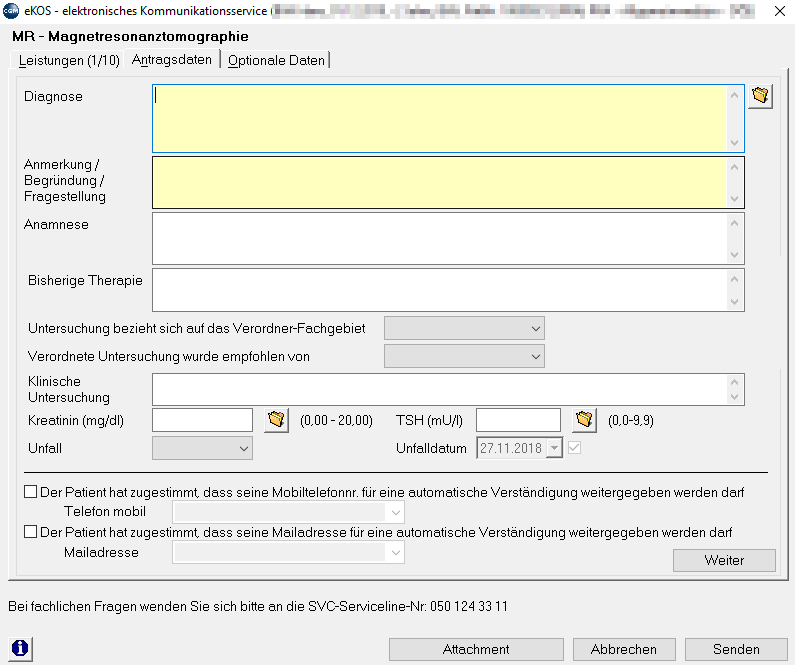Click the Unfalldatum date 27.11.2018
Image resolution: width=795 pixels, height=665 pixels.
tap(511, 448)
